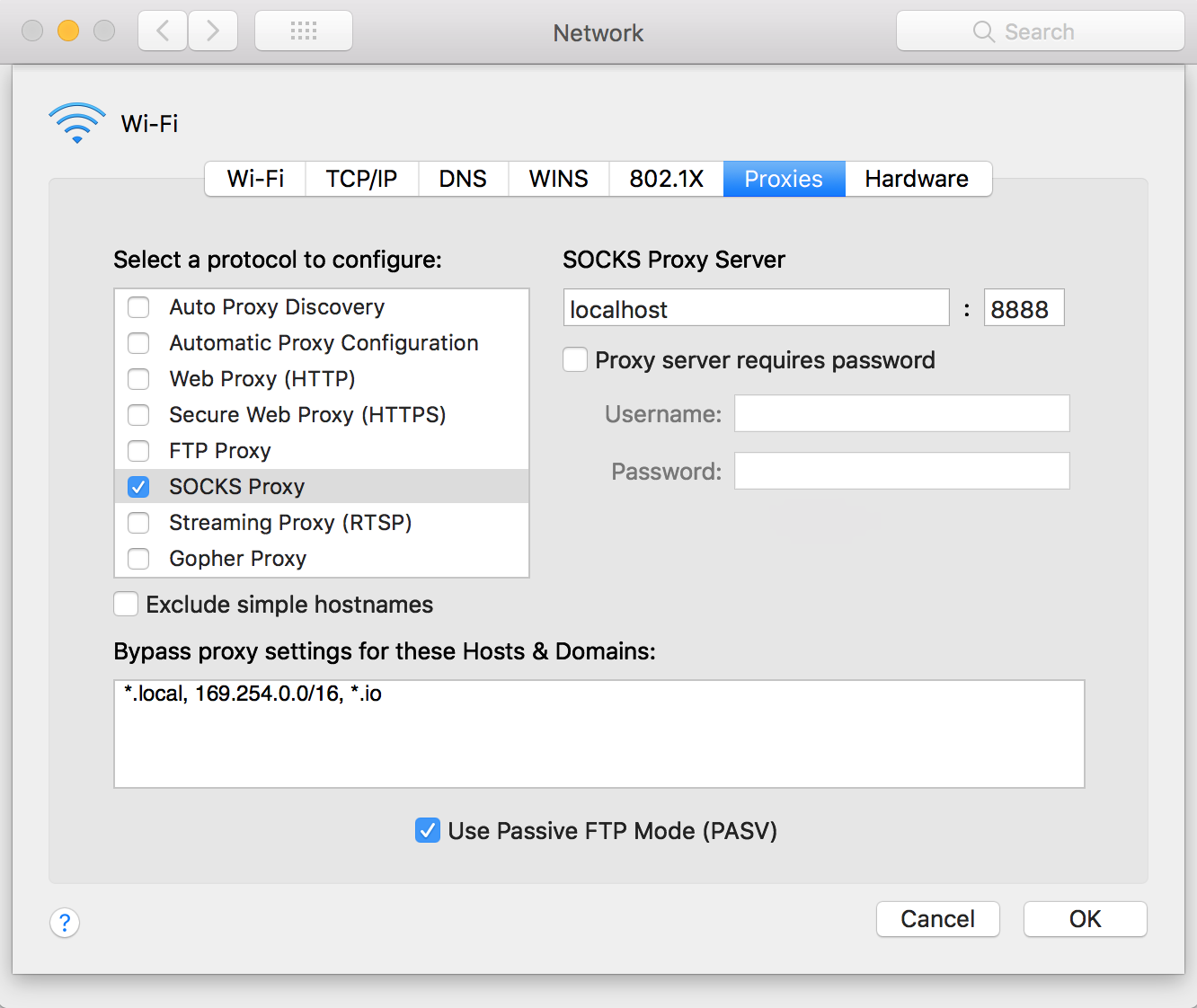Check Exclude simple hostnames
This screenshot has height=1008, width=1197.
[x=126, y=604]
